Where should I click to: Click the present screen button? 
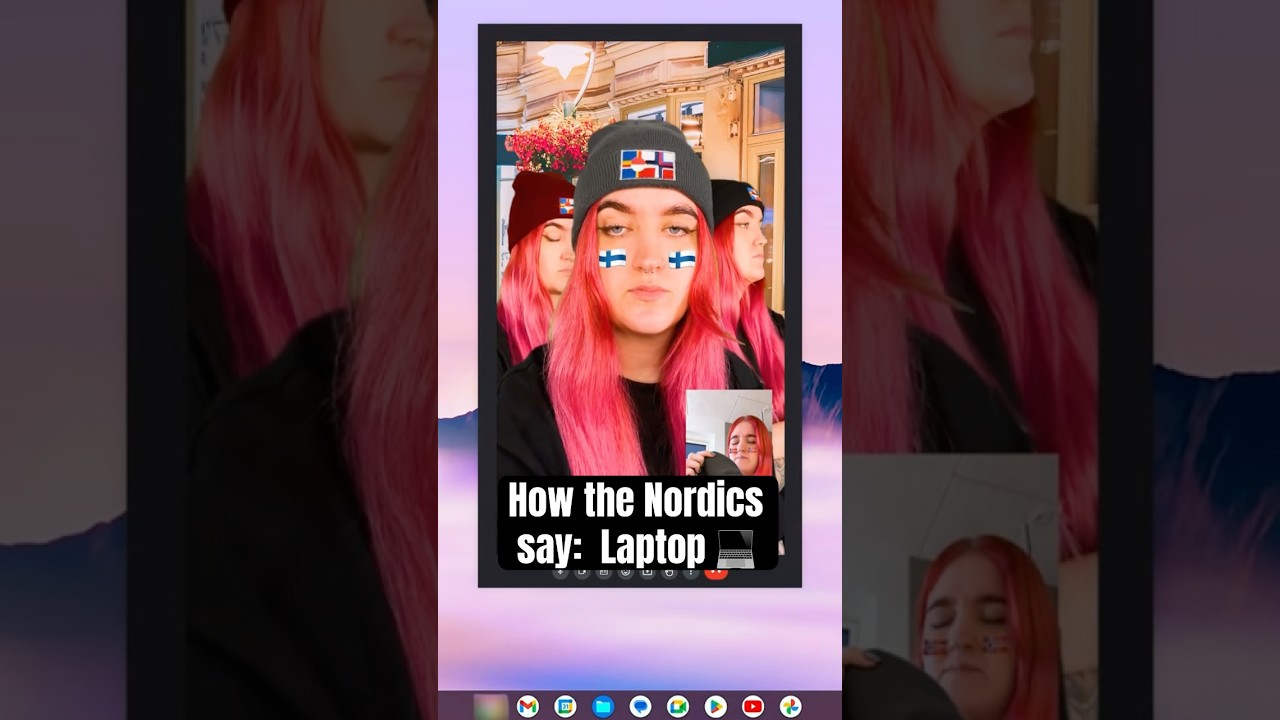pyautogui.click(x=648, y=573)
